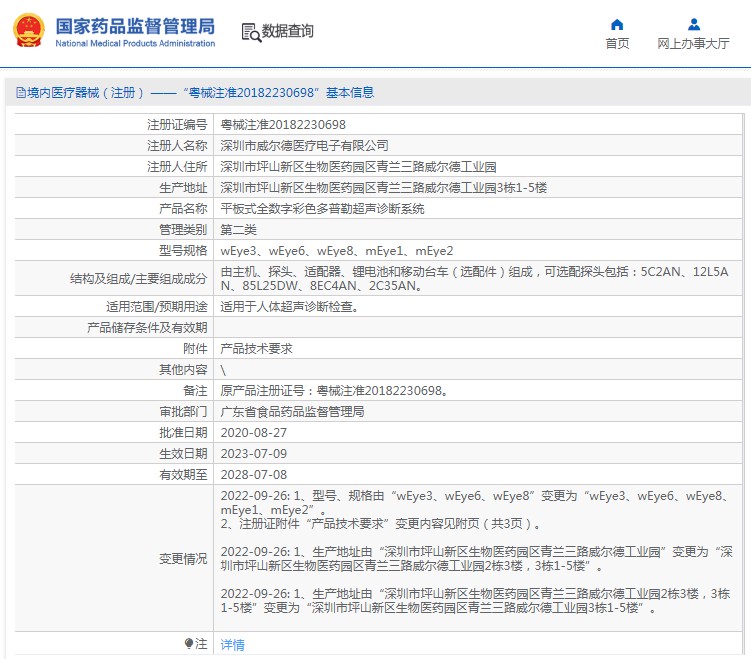Open the 网上办事大厅 menu item

[x=693, y=44]
